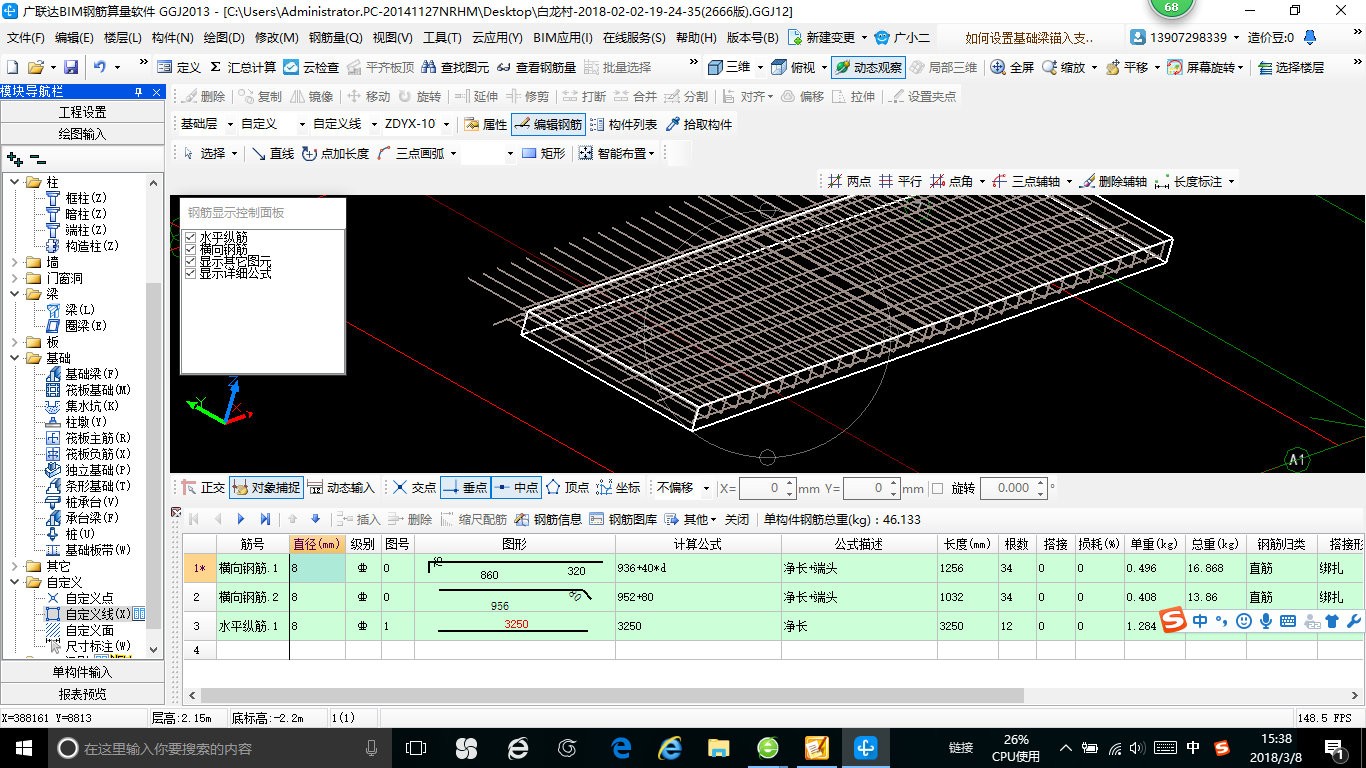Open the 工具(T) menu

click(x=442, y=38)
